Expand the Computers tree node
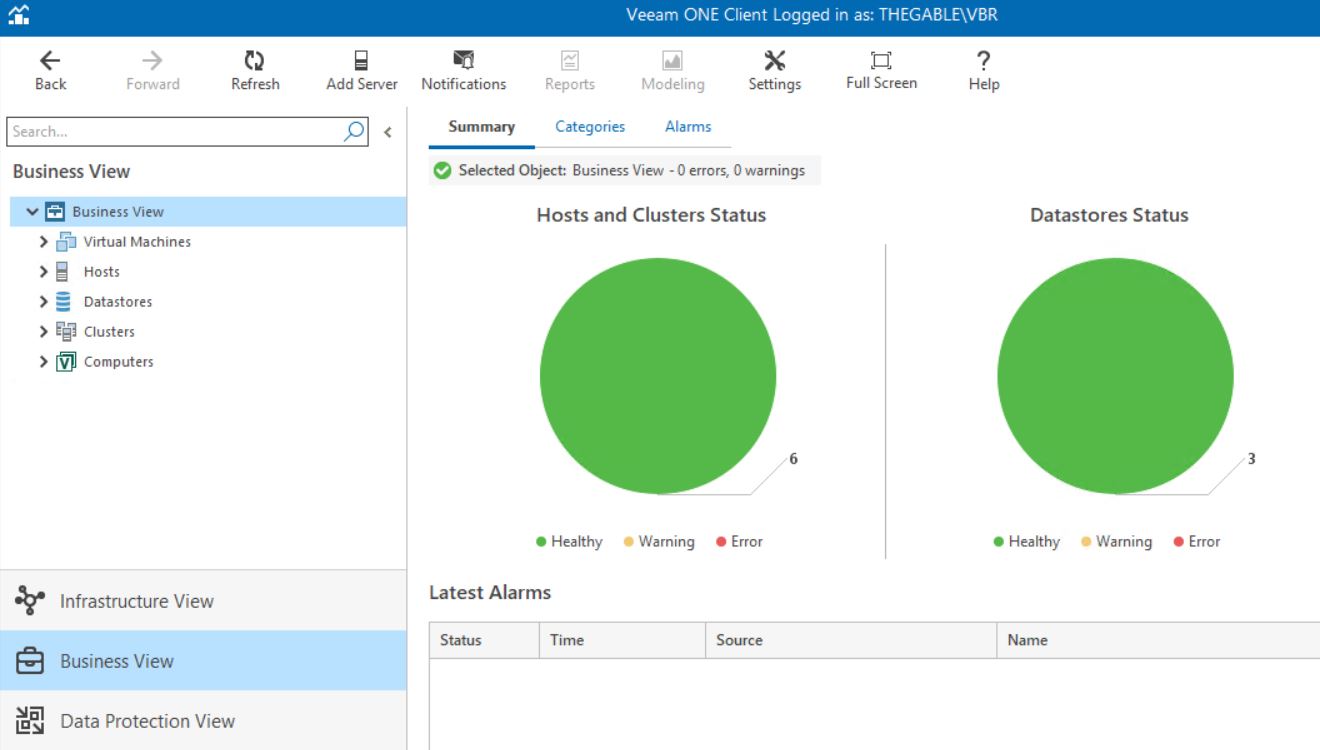 (x=43, y=361)
